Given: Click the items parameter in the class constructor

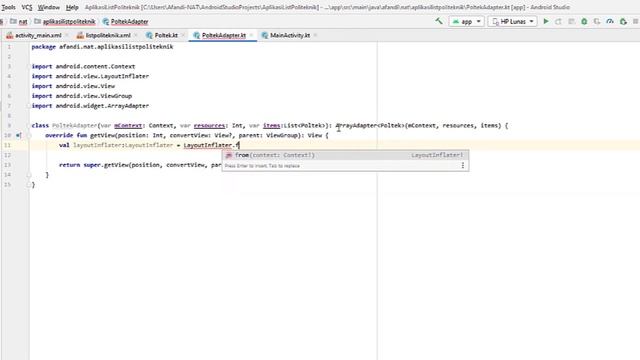Looking at the screenshot, I should (271, 126).
